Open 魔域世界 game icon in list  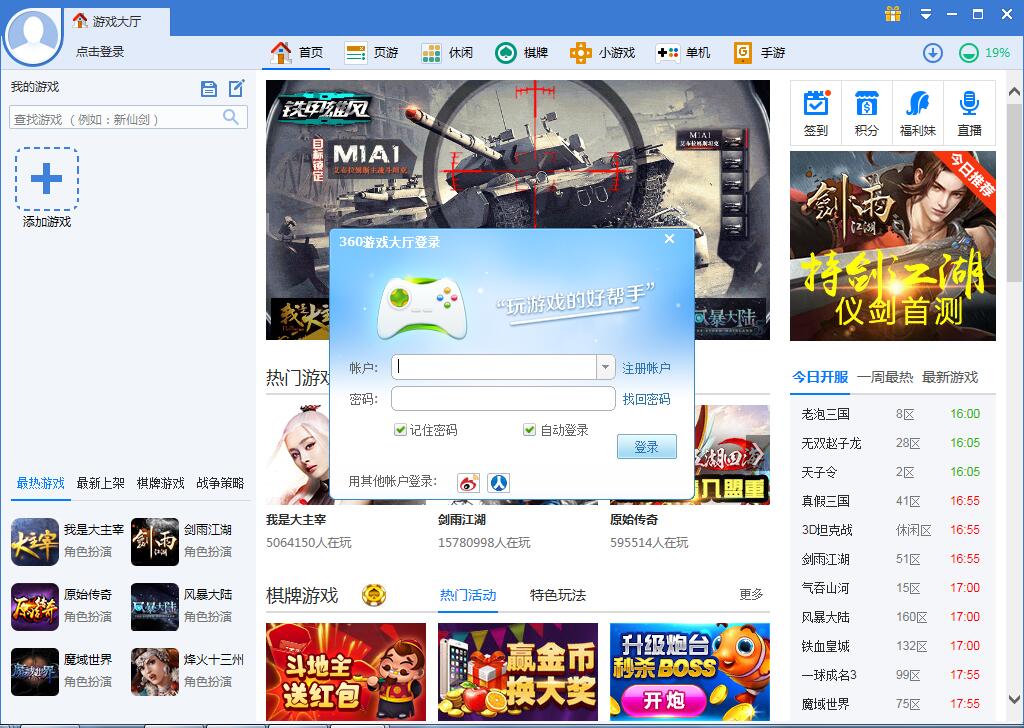[x=35, y=672]
